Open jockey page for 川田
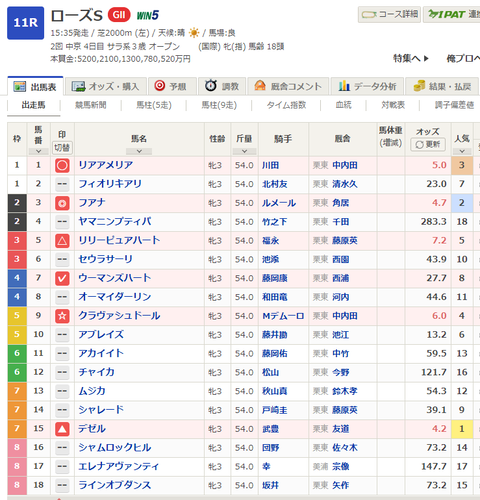Image resolution: width=480 pixels, height=500 pixels. [270, 165]
